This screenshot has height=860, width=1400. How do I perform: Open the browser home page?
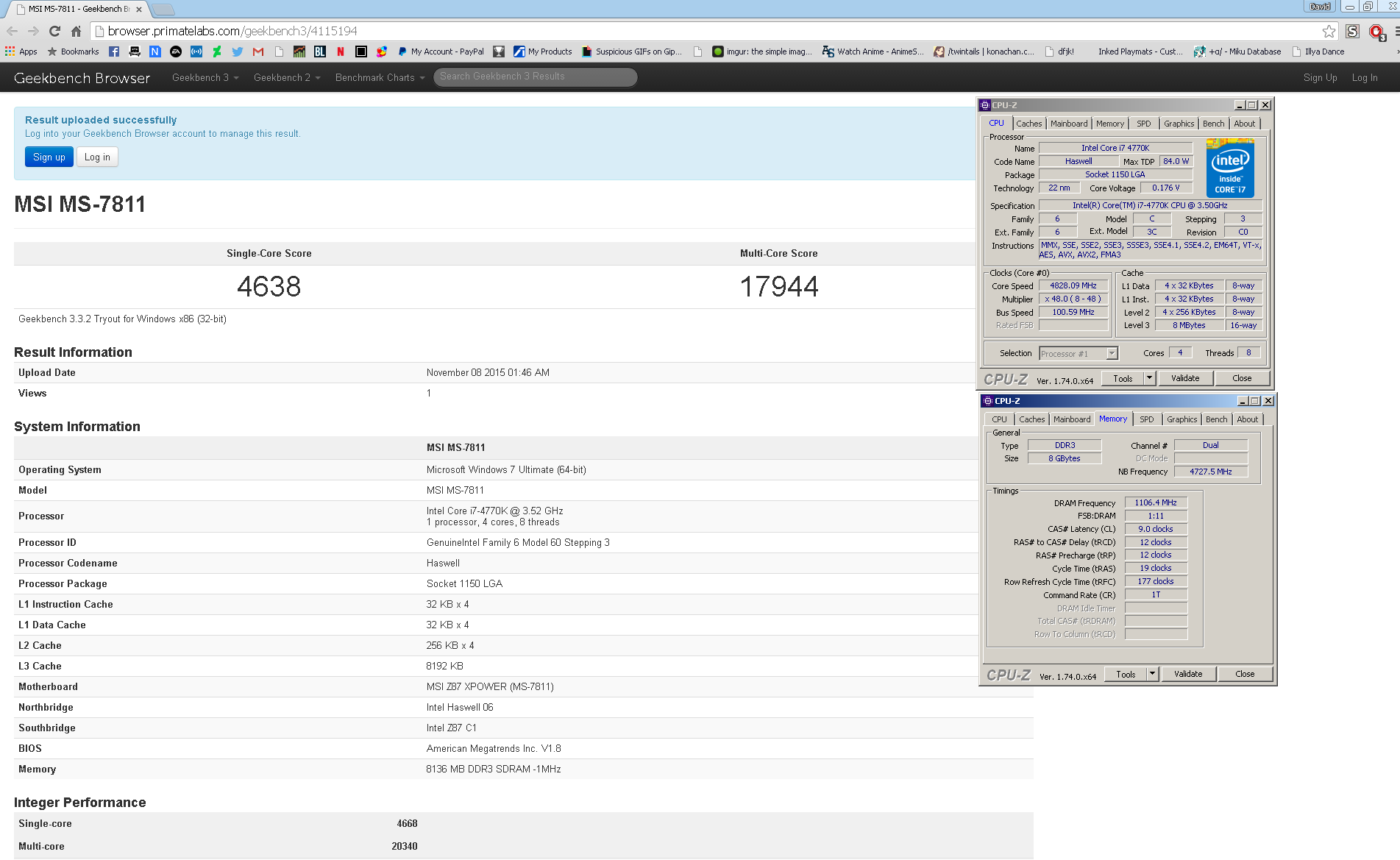point(76,31)
